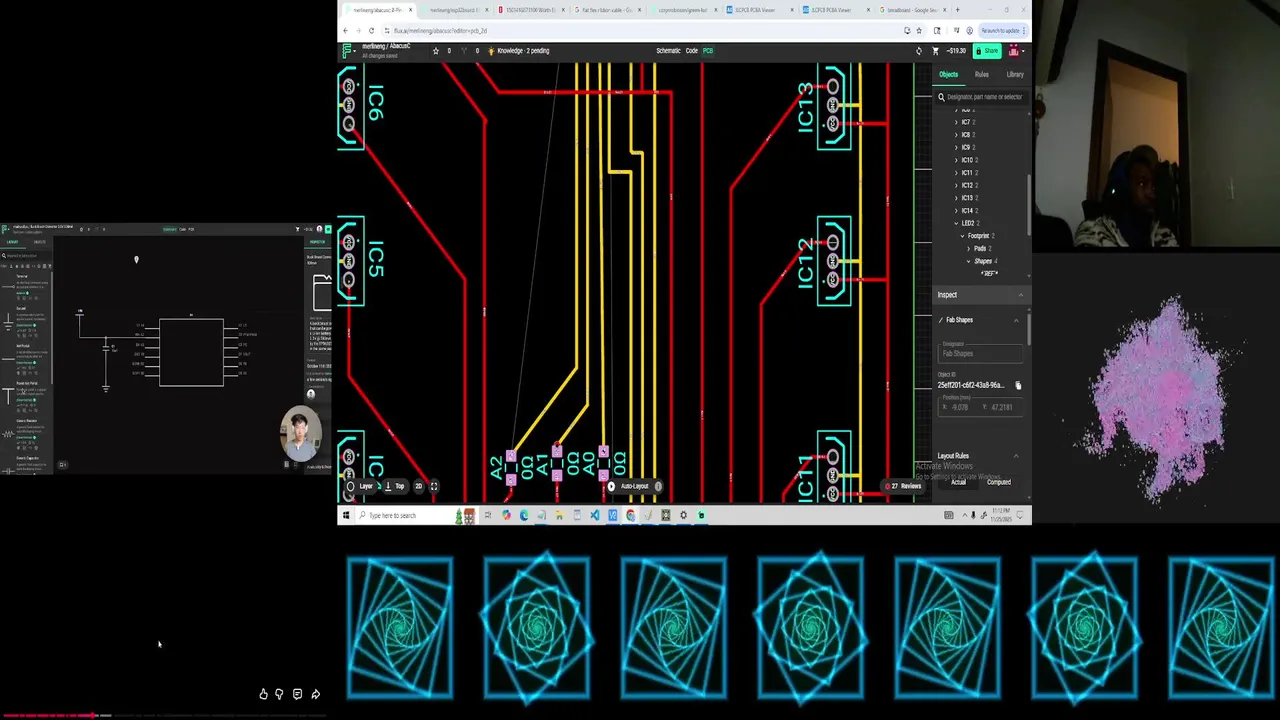
Task: Toggle the 2D view mode
Action: pyautogui.click(x=418, y=487)
